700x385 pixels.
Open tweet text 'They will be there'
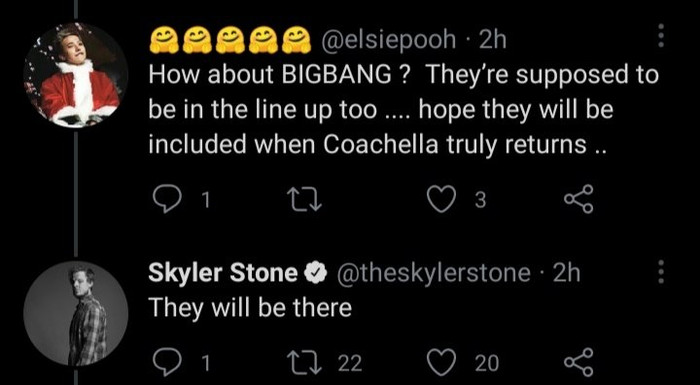point(250,308)
